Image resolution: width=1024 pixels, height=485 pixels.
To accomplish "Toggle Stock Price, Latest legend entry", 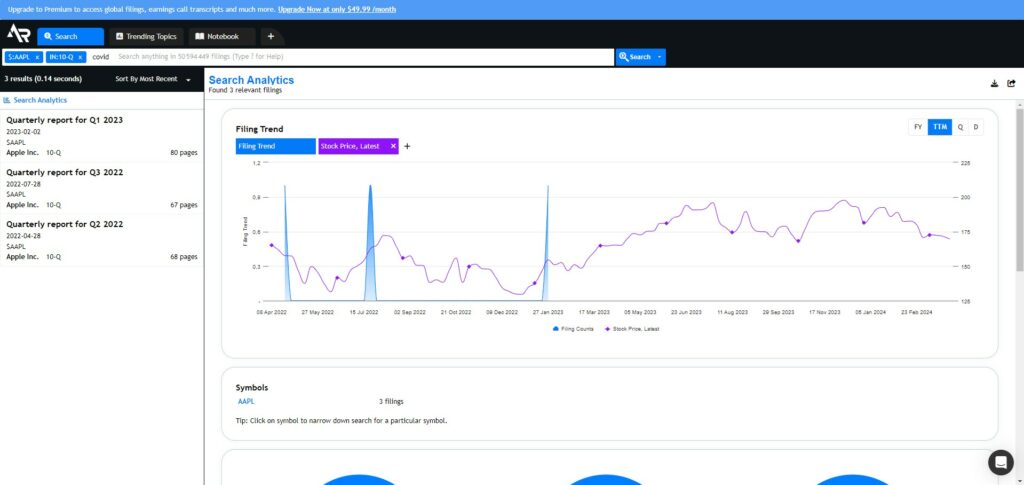I will pyautogui.click(x=632, y=329).
